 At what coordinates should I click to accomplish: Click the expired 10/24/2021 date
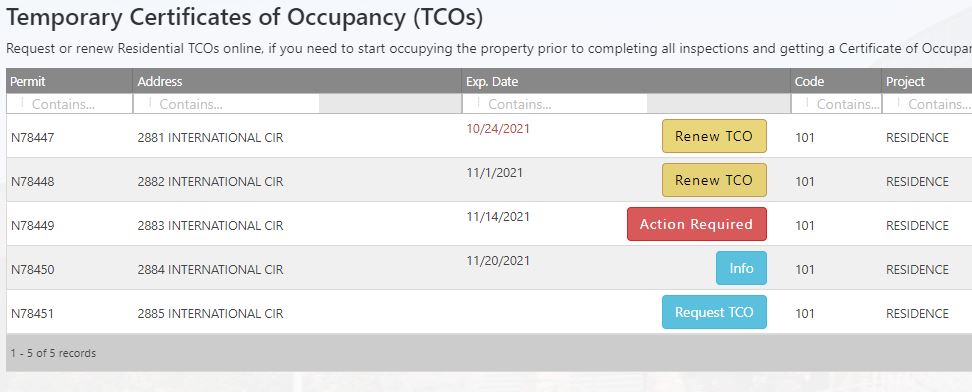pyautogui.click(x=498, y=128)
